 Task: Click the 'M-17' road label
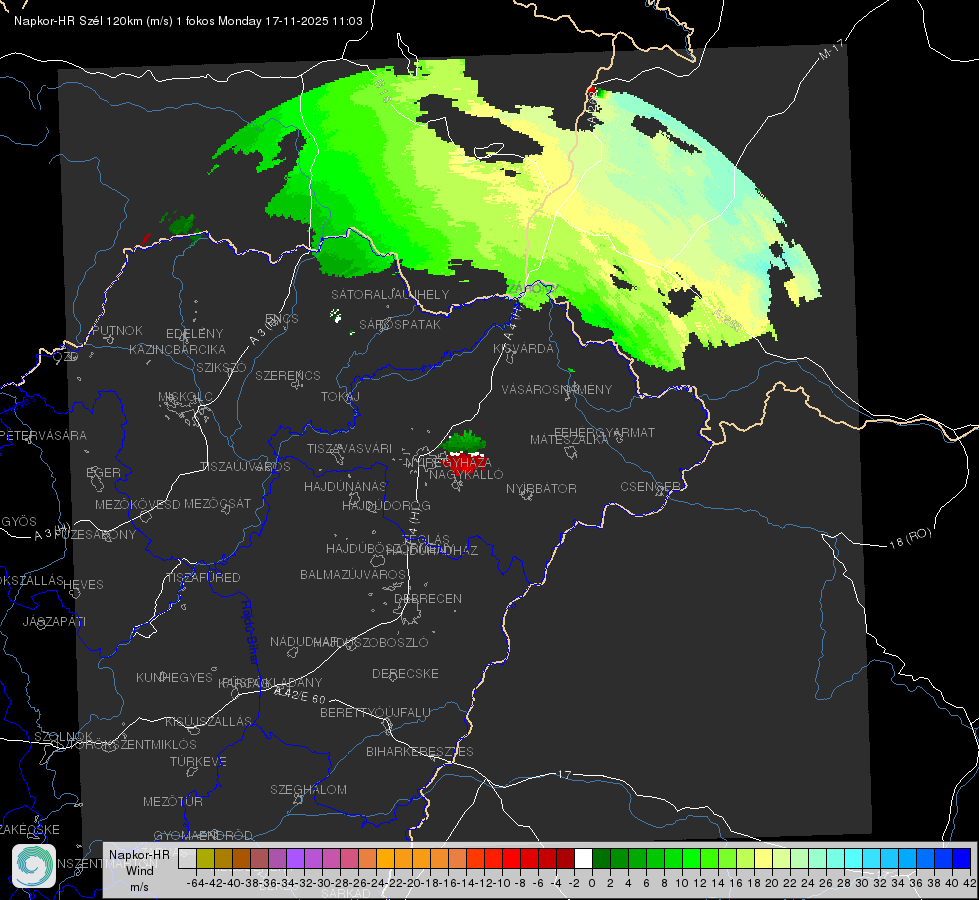(831, 50)
